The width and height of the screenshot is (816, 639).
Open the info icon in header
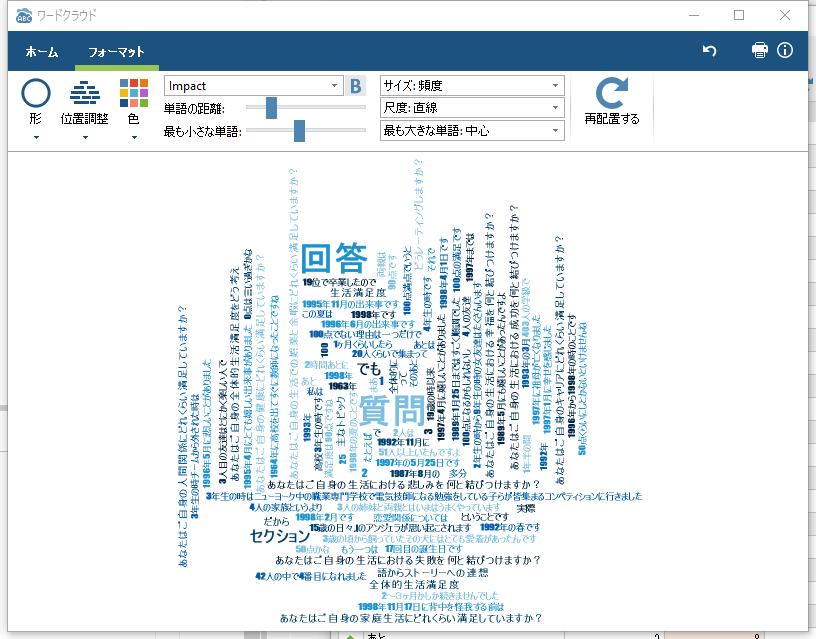coord(785,50)
